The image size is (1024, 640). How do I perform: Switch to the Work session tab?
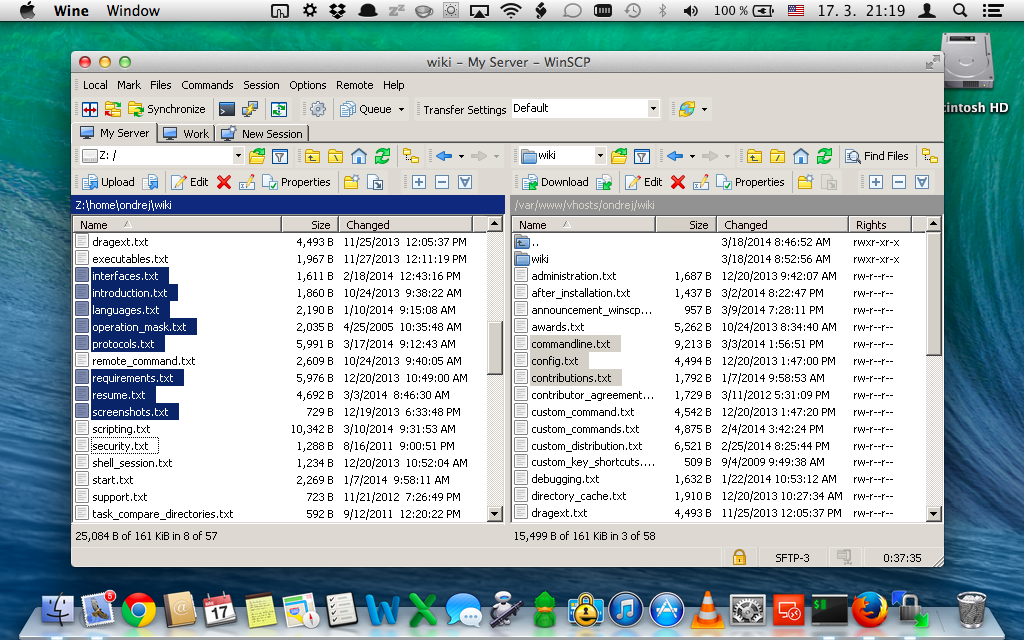point(186,133)
